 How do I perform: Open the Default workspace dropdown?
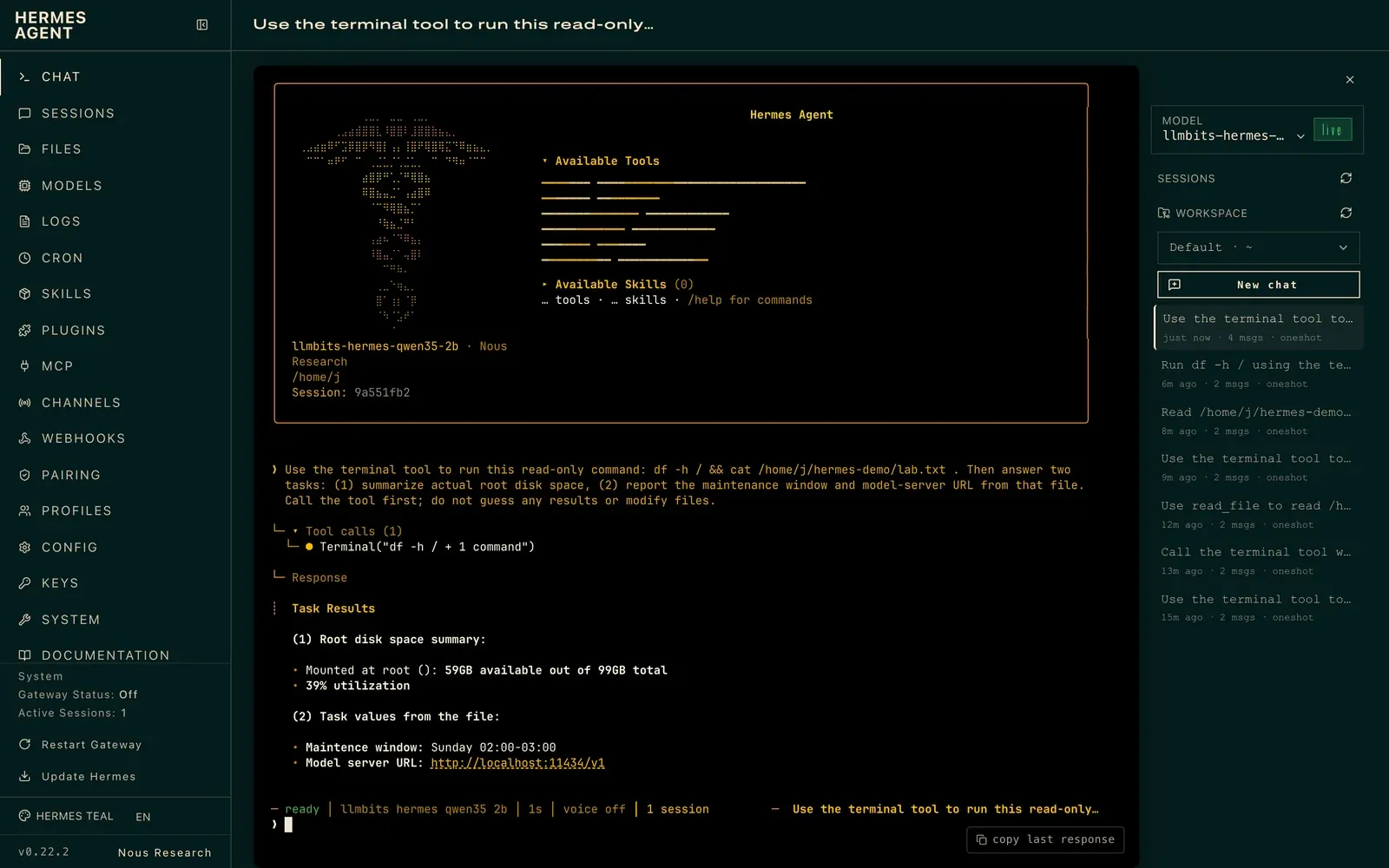click(x=1258, y=247)
